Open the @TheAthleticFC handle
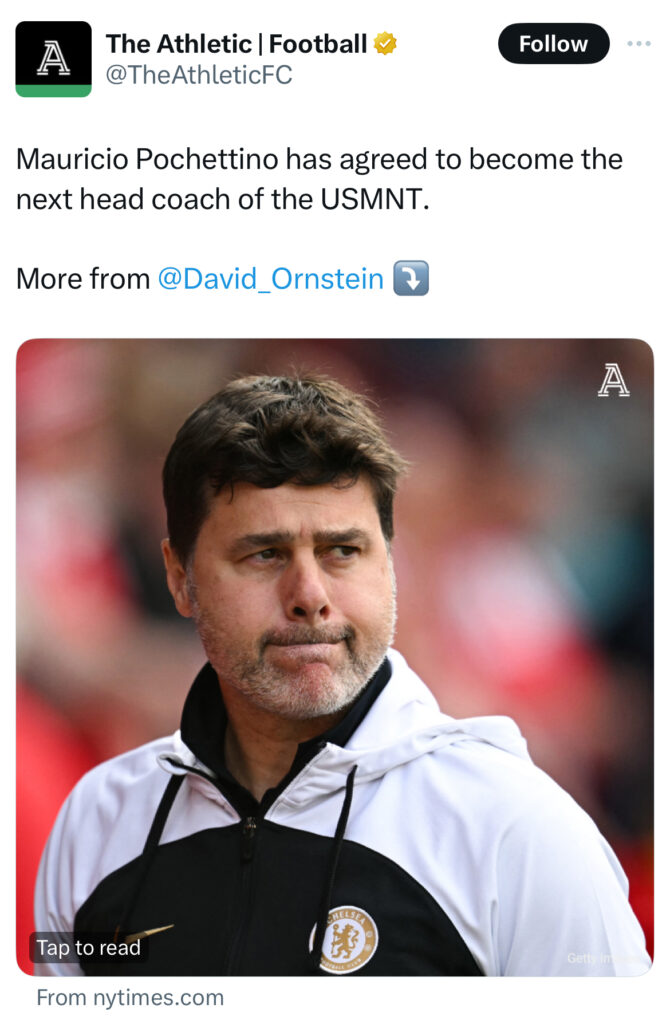 pyautogui.click(x=199, y=75)
